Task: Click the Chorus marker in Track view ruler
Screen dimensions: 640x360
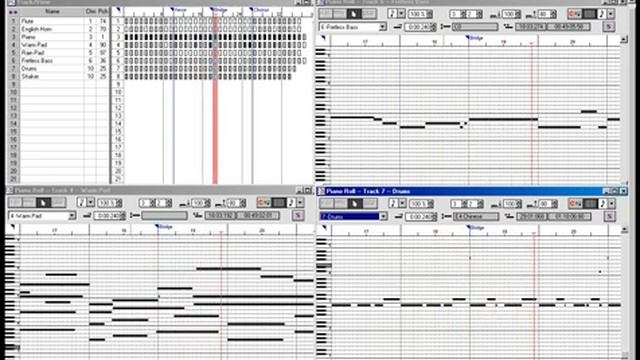Action: pyautogui.click(x=259, y=9)
